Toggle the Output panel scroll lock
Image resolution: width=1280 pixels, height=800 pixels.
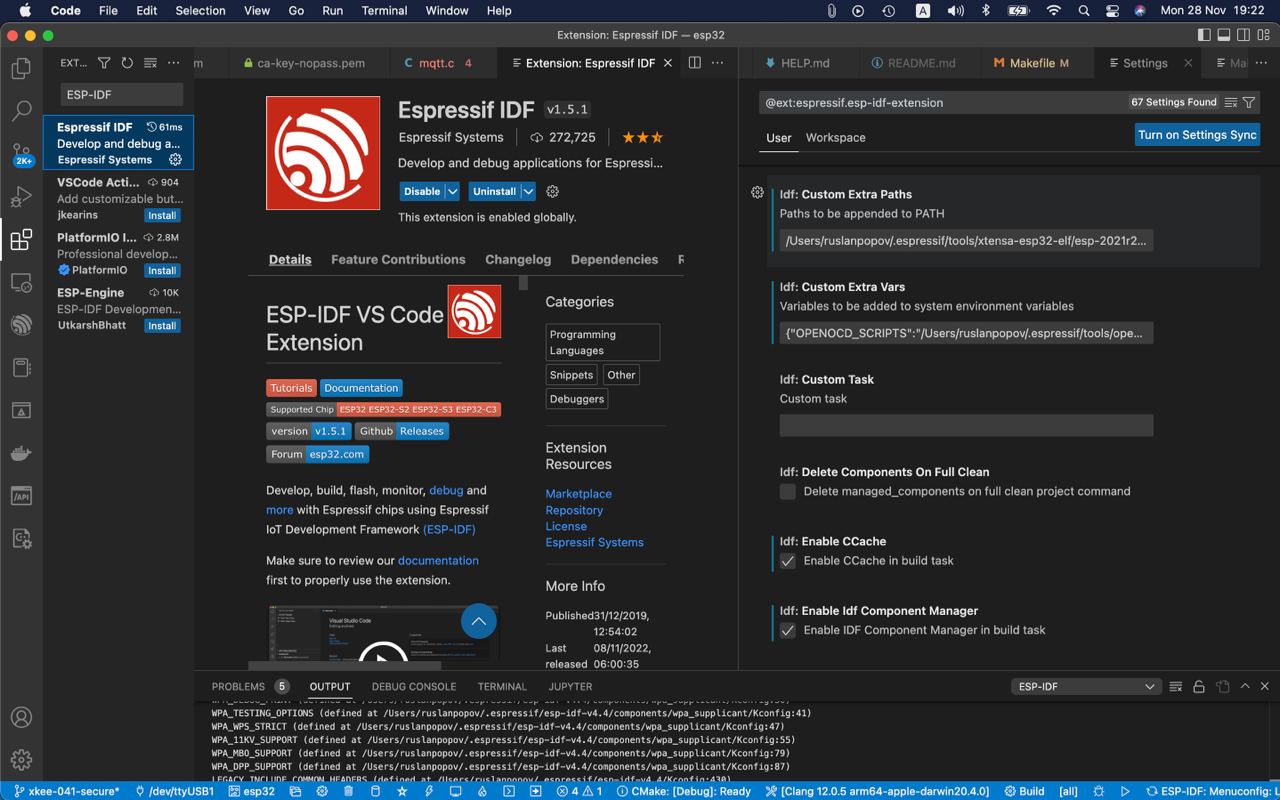tap(1199, 686)
